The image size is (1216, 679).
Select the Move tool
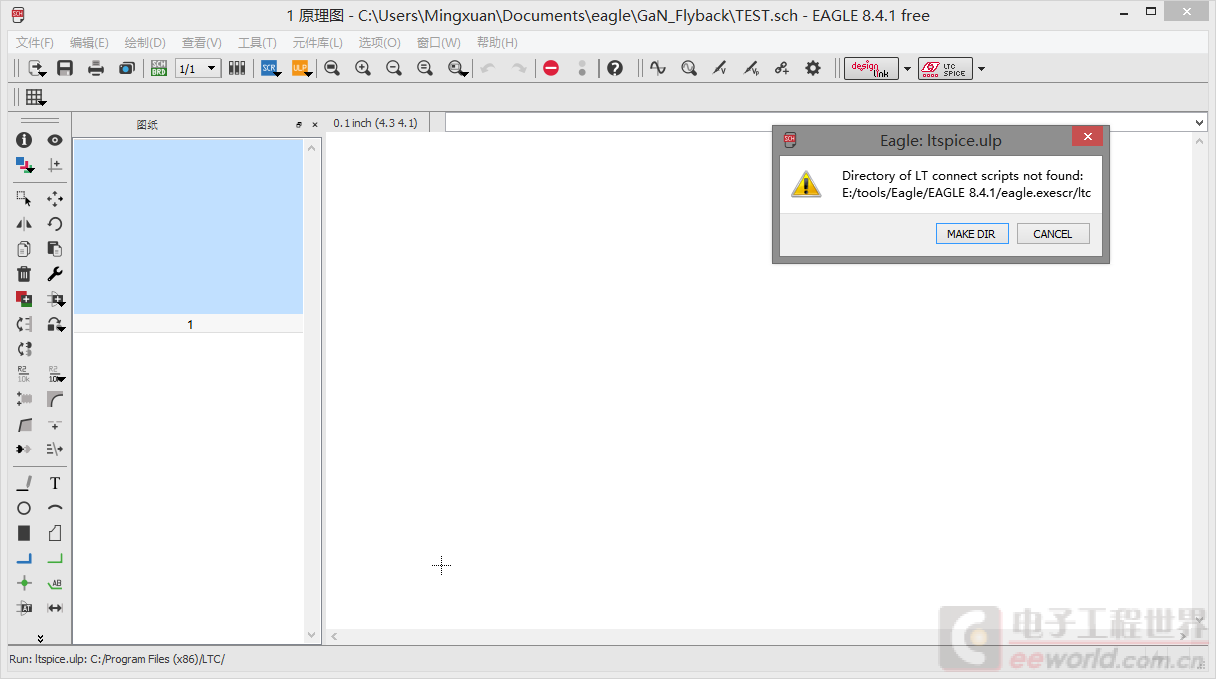point(55,199)
